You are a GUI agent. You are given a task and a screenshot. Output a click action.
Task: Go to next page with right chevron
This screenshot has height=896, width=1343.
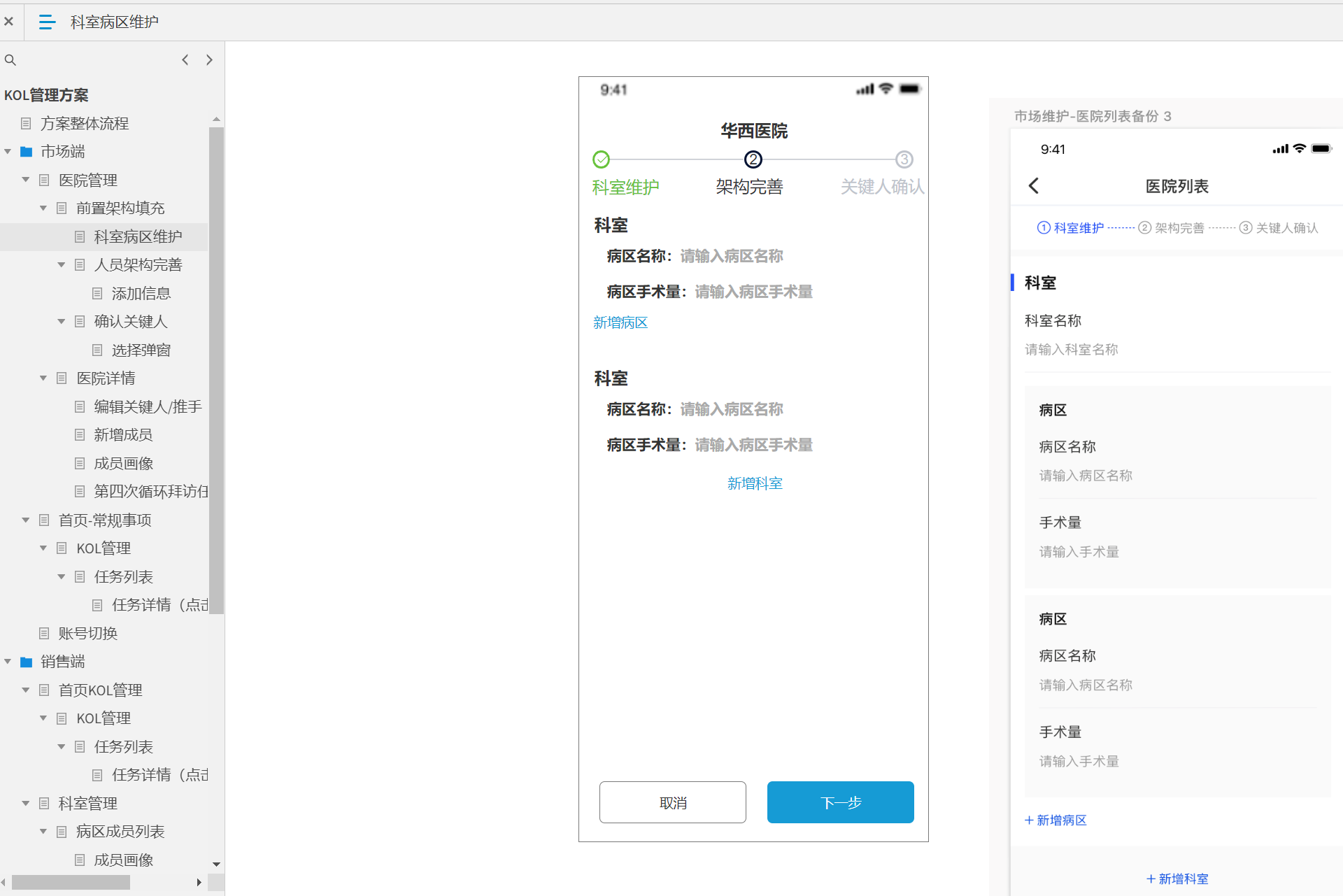point(209,60)
